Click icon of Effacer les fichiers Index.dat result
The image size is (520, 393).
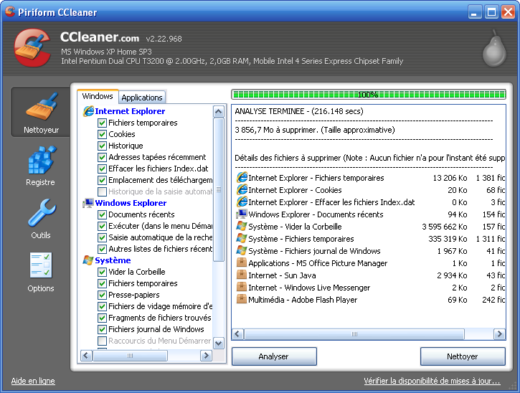pyautogui.click(x=242, y=202)
